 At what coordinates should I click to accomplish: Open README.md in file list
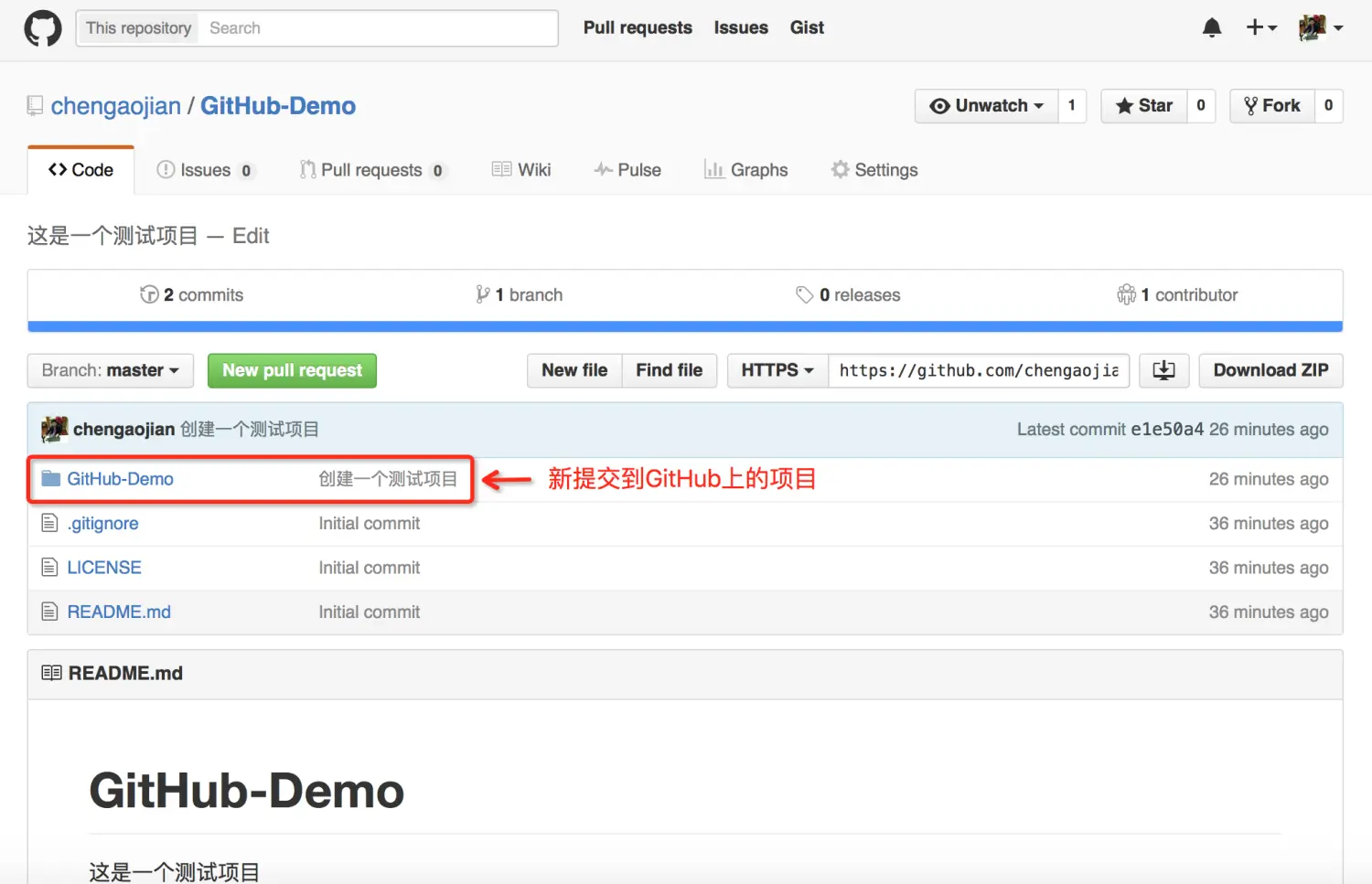click(119, 612)
